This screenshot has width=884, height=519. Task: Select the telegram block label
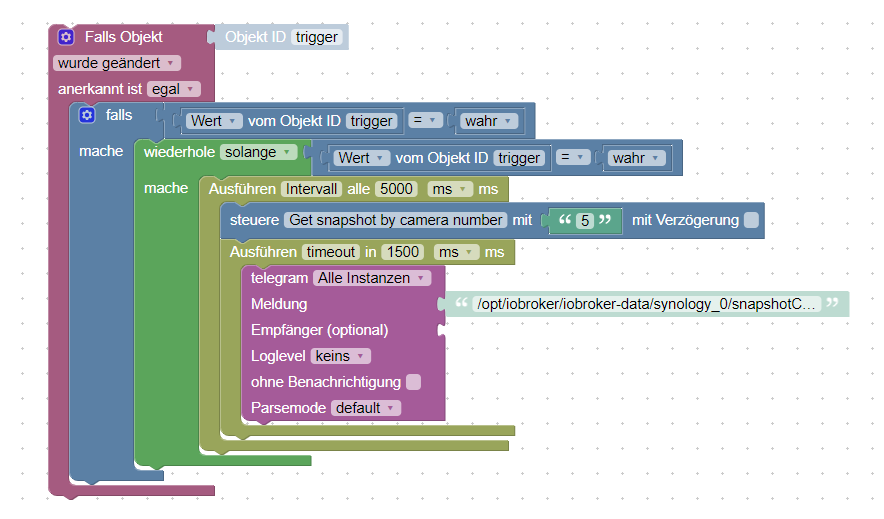point(279,278)
